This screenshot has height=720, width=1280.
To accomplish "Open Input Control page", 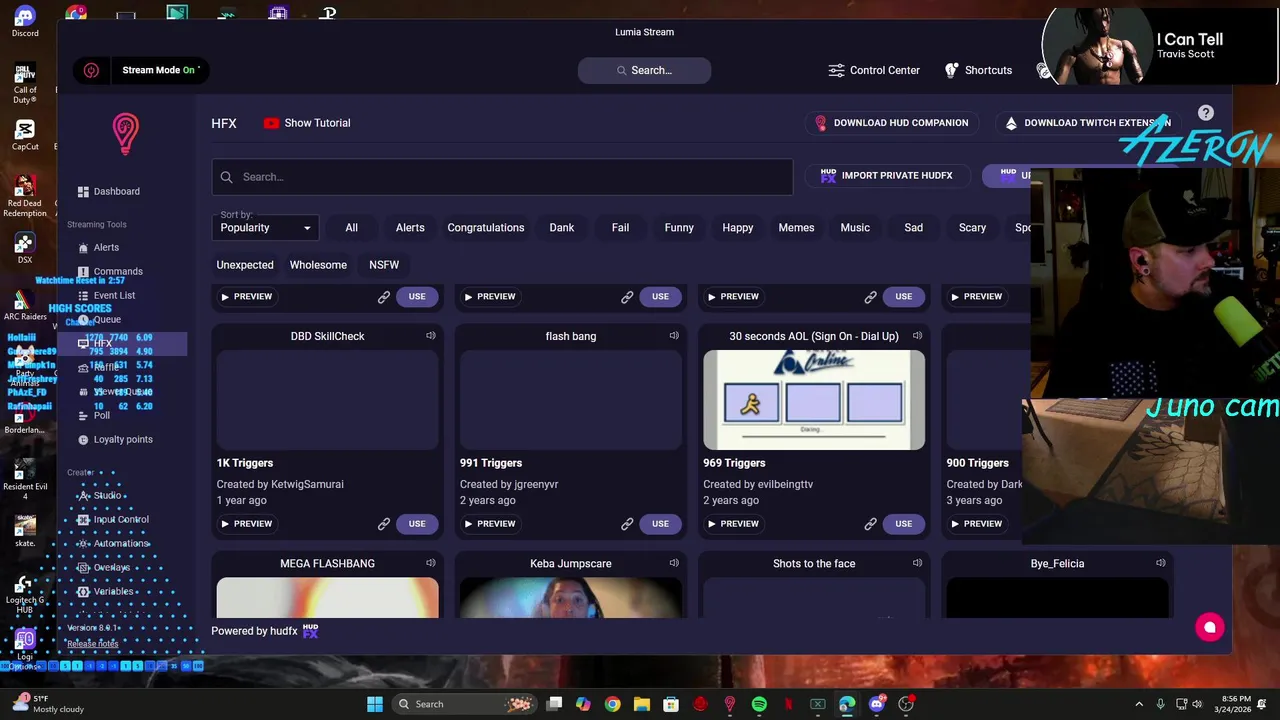I will tap(113, 519).
